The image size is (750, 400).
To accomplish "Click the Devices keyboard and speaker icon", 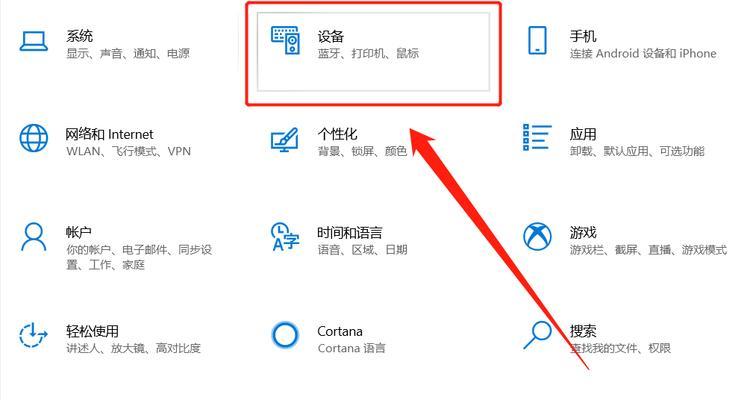I will click(x=286, y=41).
